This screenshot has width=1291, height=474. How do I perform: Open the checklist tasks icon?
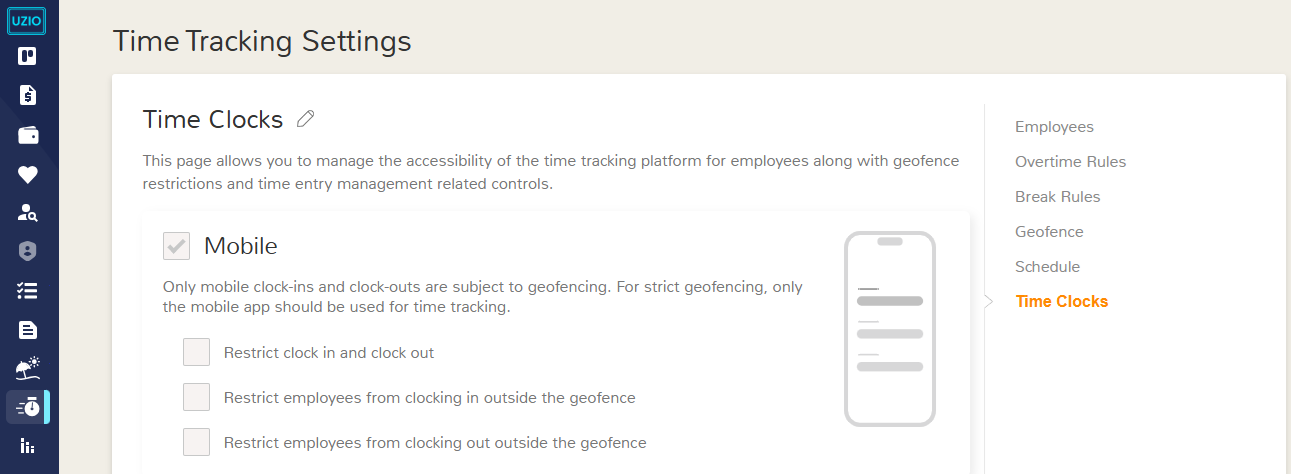point(28,290)
